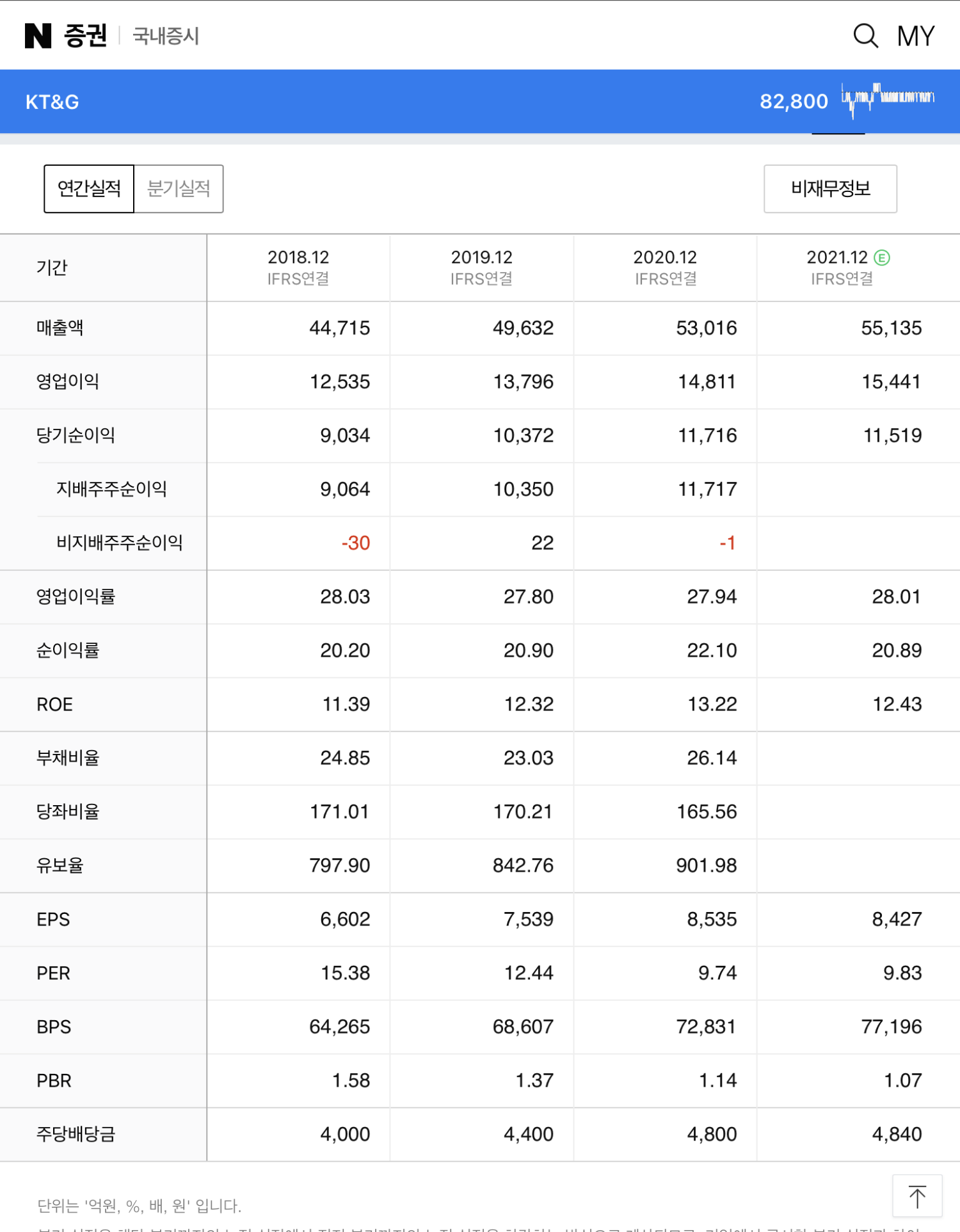The image size is (960, 1232).
Task: Click the 22.10 net margin value
Action: [712, 651]
